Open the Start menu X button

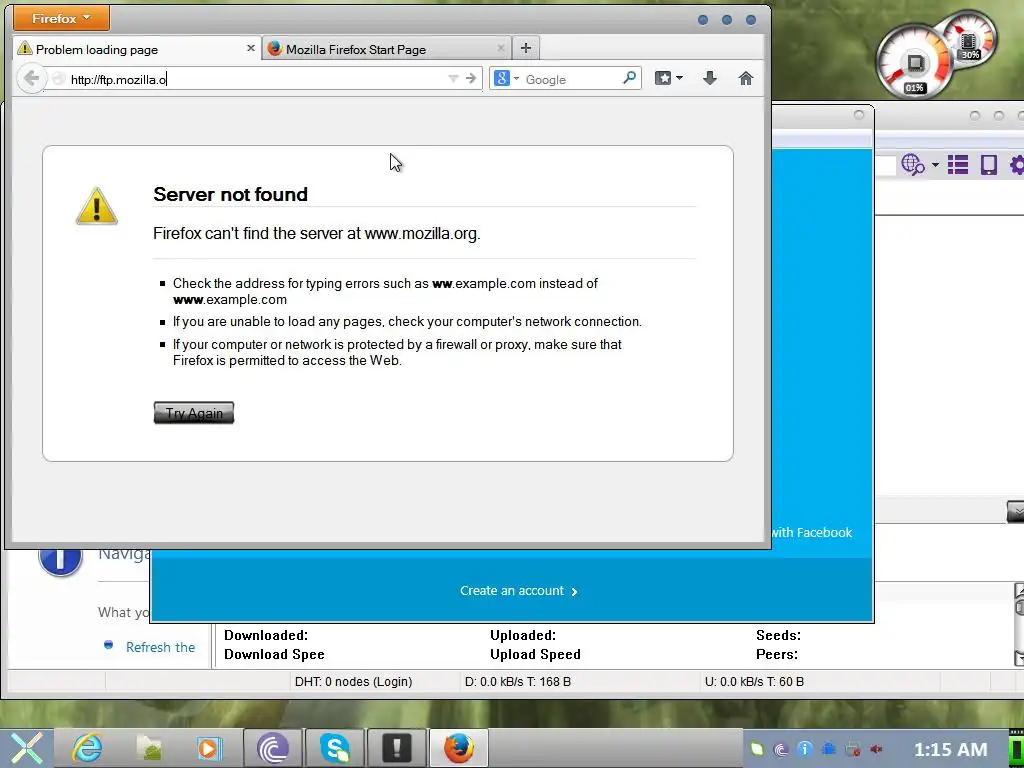(26, 748)
